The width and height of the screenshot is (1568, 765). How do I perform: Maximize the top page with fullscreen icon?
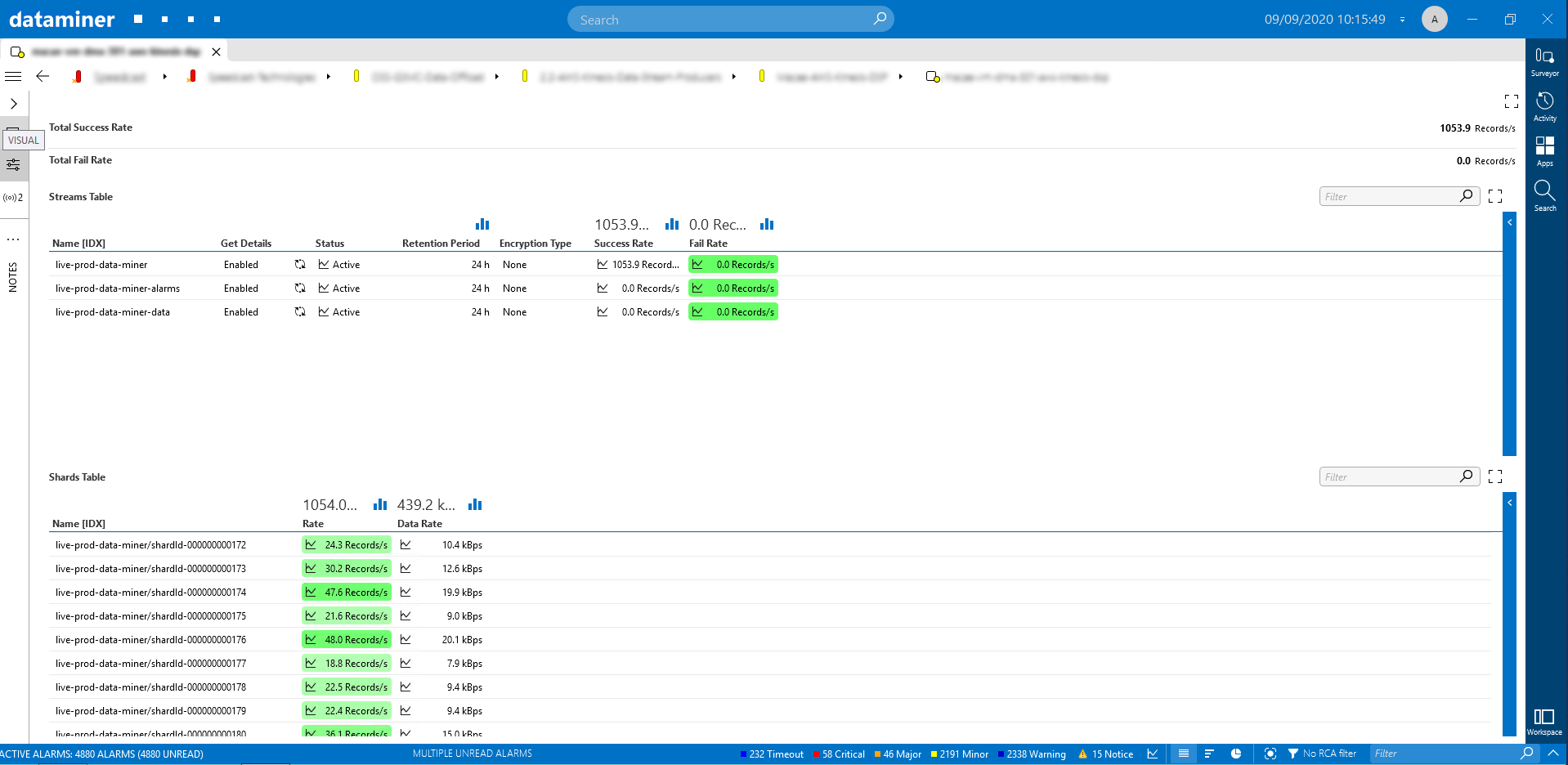pyautogui.click(x=1511, y=101)
